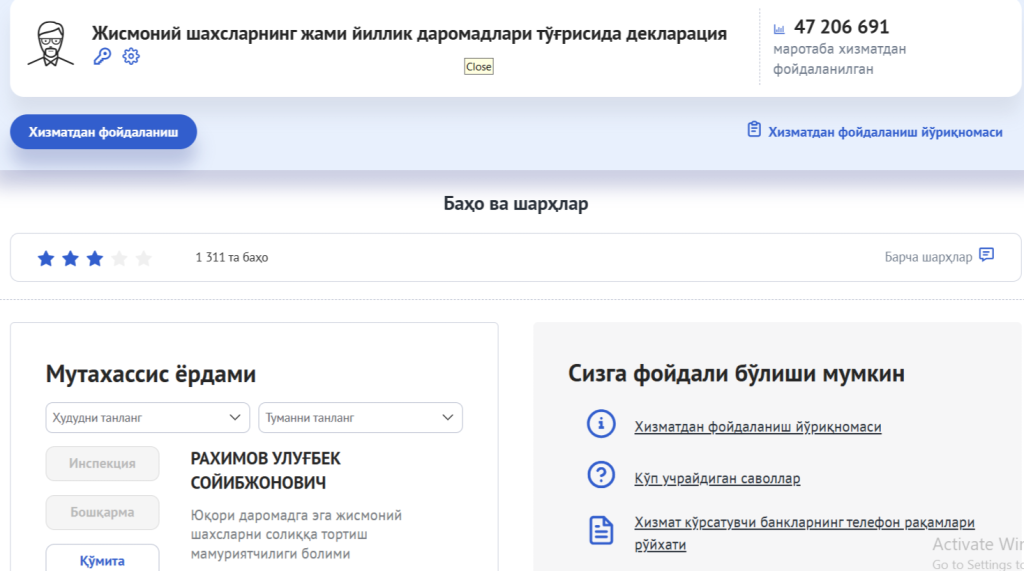Click маротаба хизматдан фойдаланилган caption
The image size is (1024, 571).
click(839, 59)
